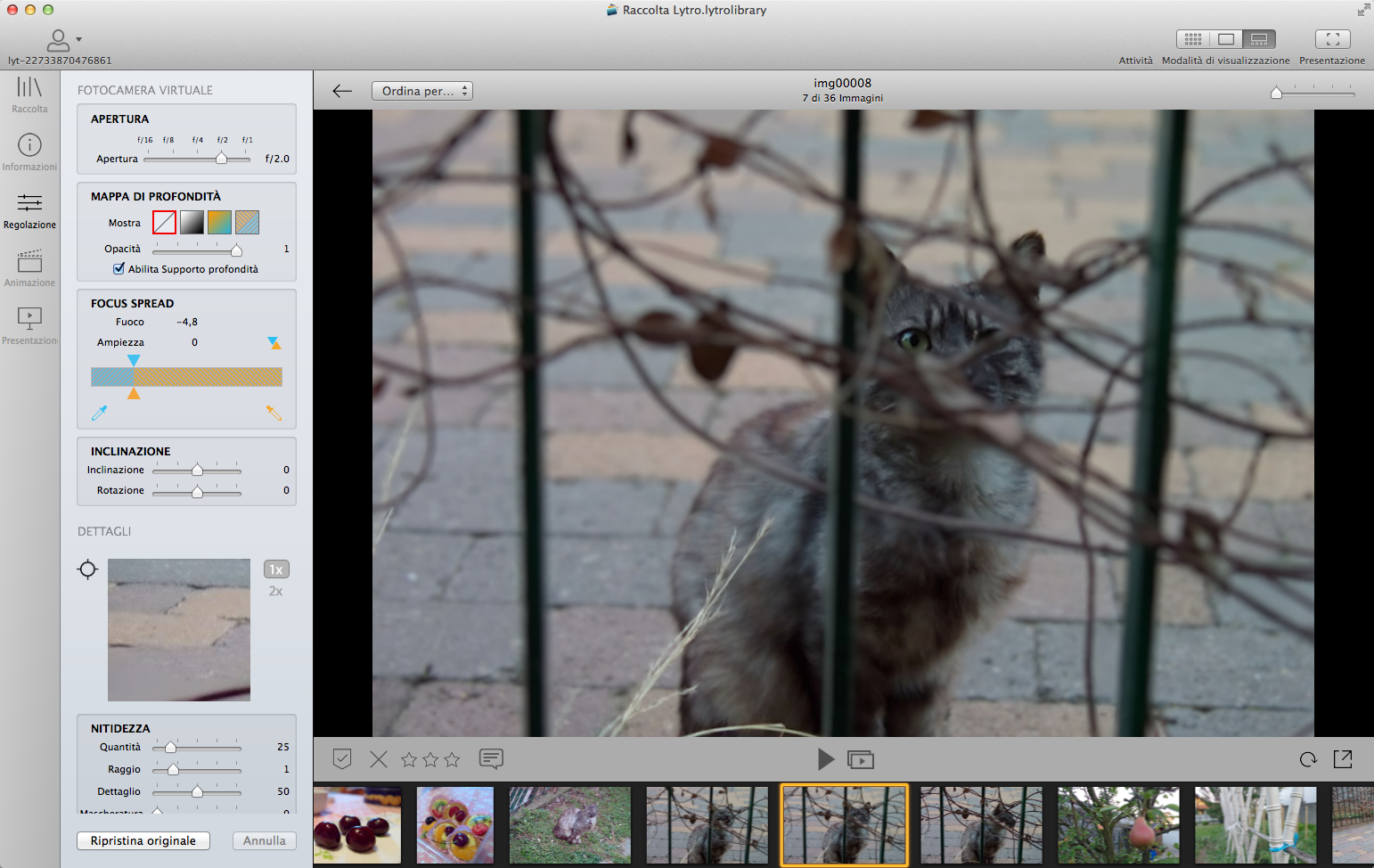The height and width of the screenshot is (868, 1374).
Task: Pick the blue focus eyedropper
Action: pos(99,413)
